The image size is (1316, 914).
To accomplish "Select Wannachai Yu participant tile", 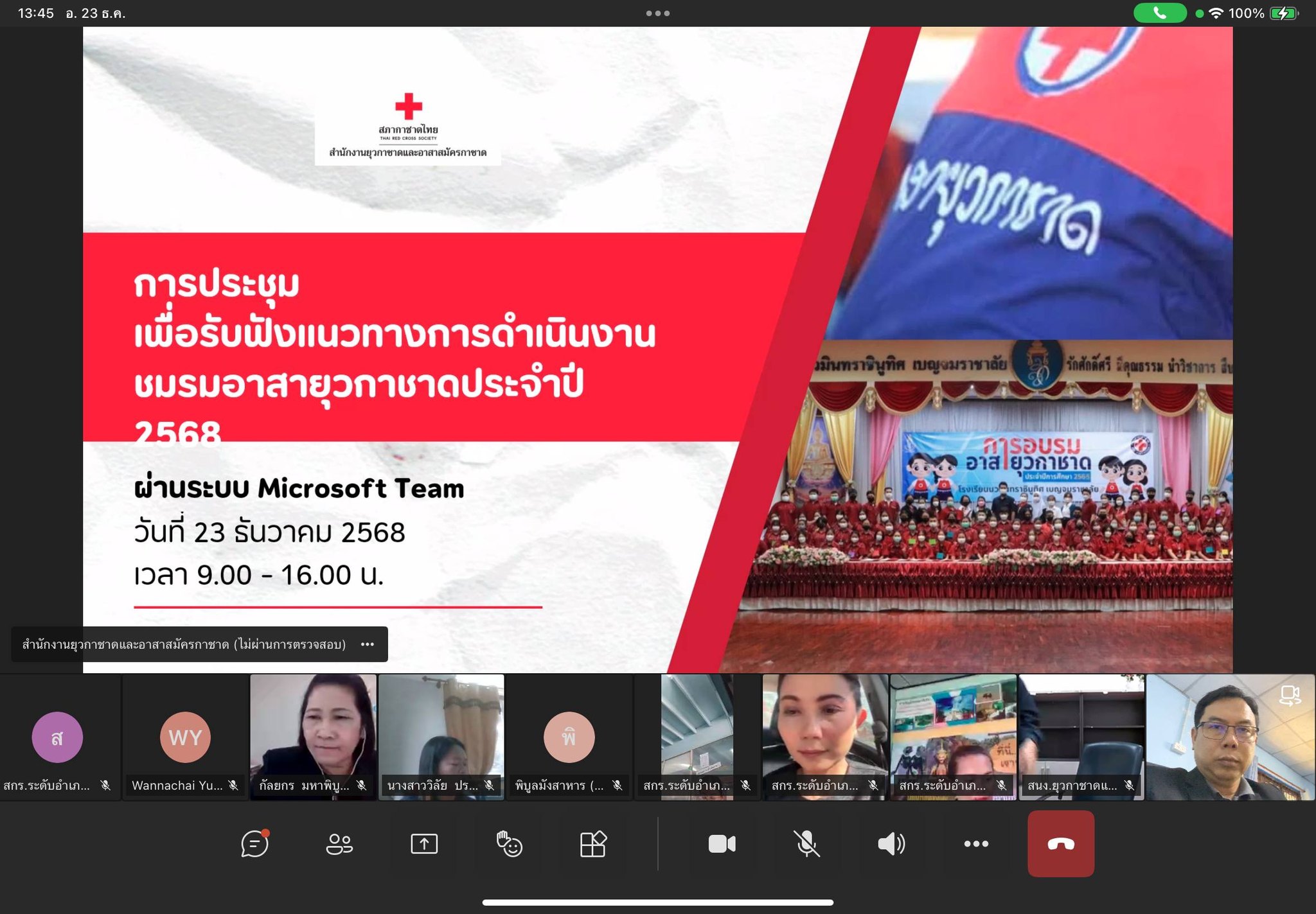I will click(185, 737).
